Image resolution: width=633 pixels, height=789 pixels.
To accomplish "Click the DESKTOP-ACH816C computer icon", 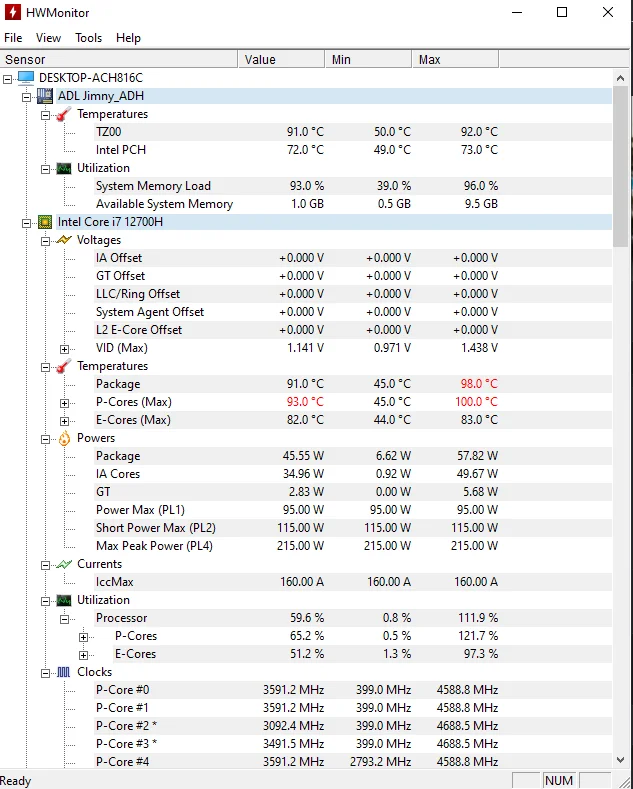I will (x=26, y=78).
